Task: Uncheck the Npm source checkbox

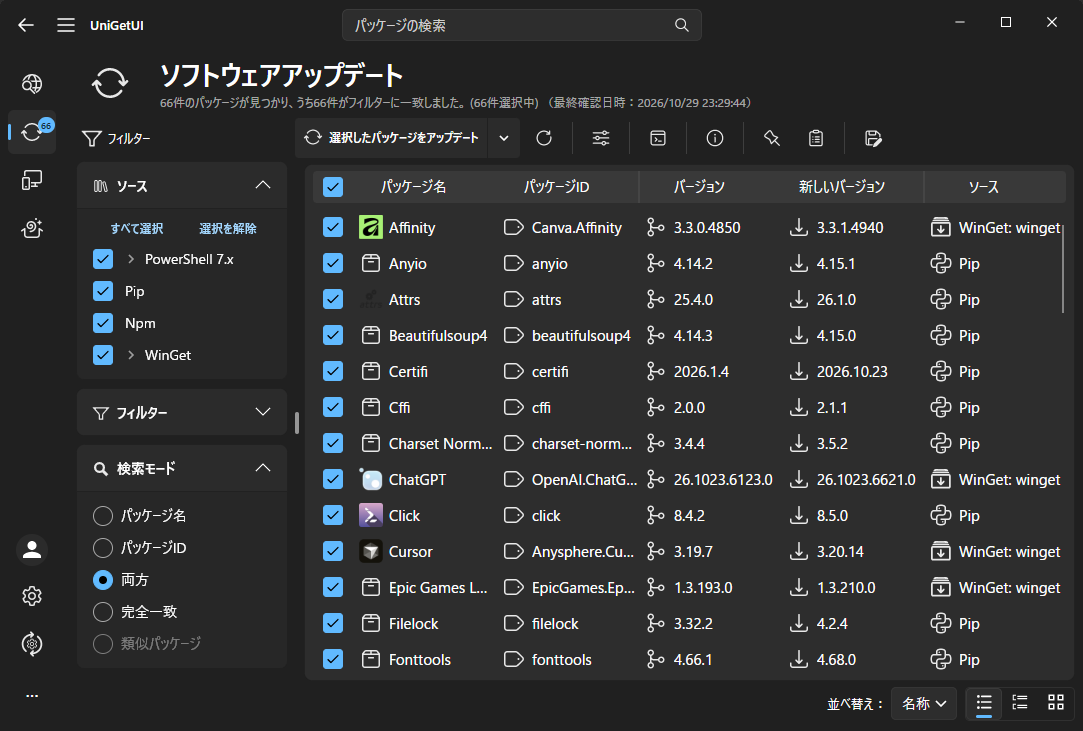Action: [x=103, y=323]
